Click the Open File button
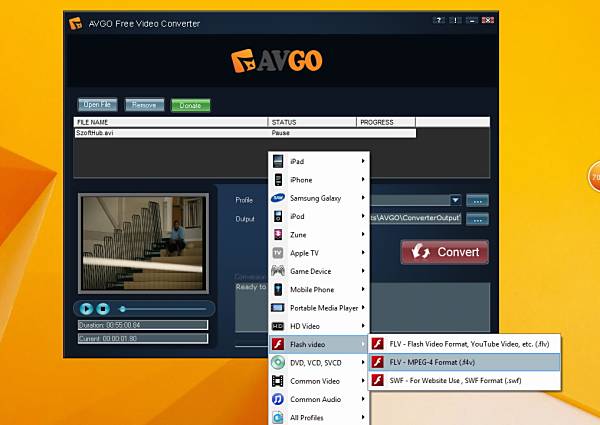 click(97, 104)
